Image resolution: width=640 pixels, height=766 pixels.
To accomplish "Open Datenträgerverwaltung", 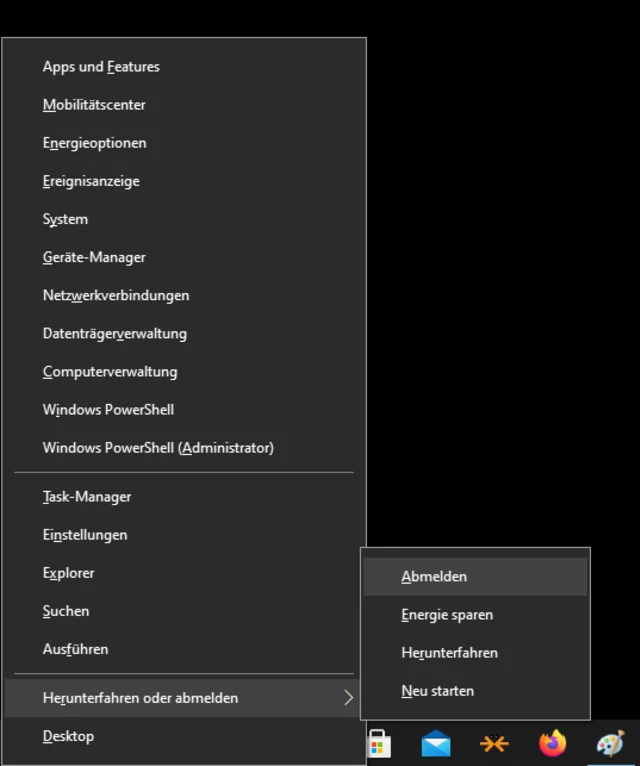I will point(114,333).
